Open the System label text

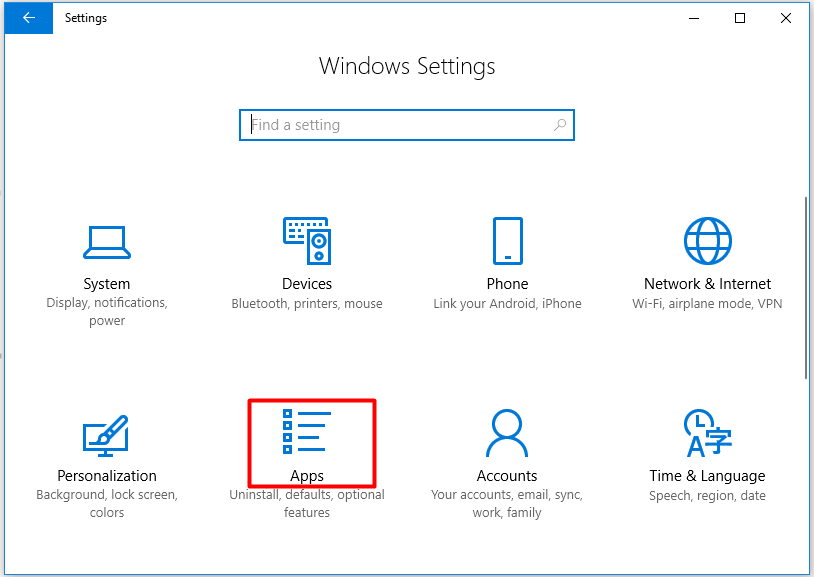tap(106, 284)
